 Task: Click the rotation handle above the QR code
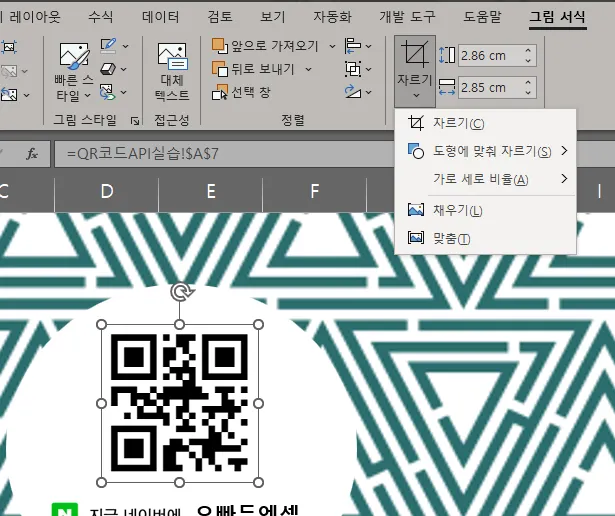click(x=180, y=292)
